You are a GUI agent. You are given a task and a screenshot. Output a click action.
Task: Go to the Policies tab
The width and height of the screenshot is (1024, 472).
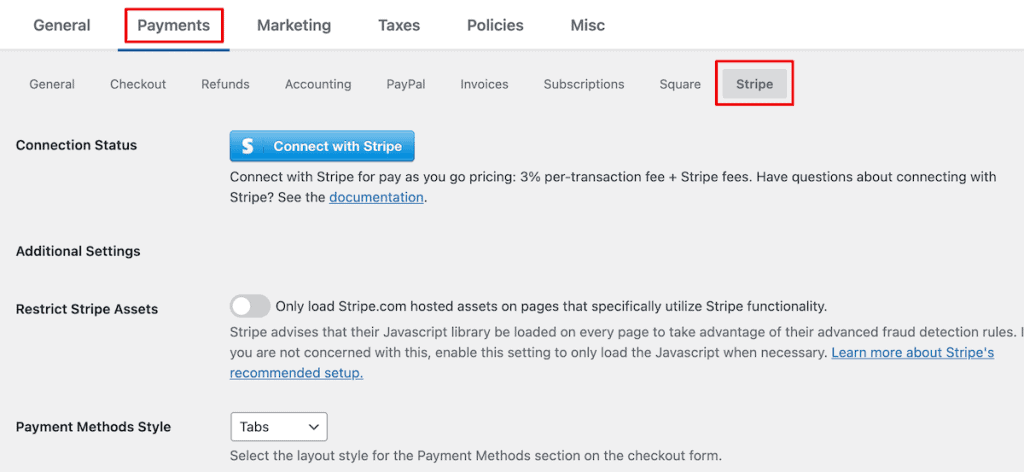point(495,25)
